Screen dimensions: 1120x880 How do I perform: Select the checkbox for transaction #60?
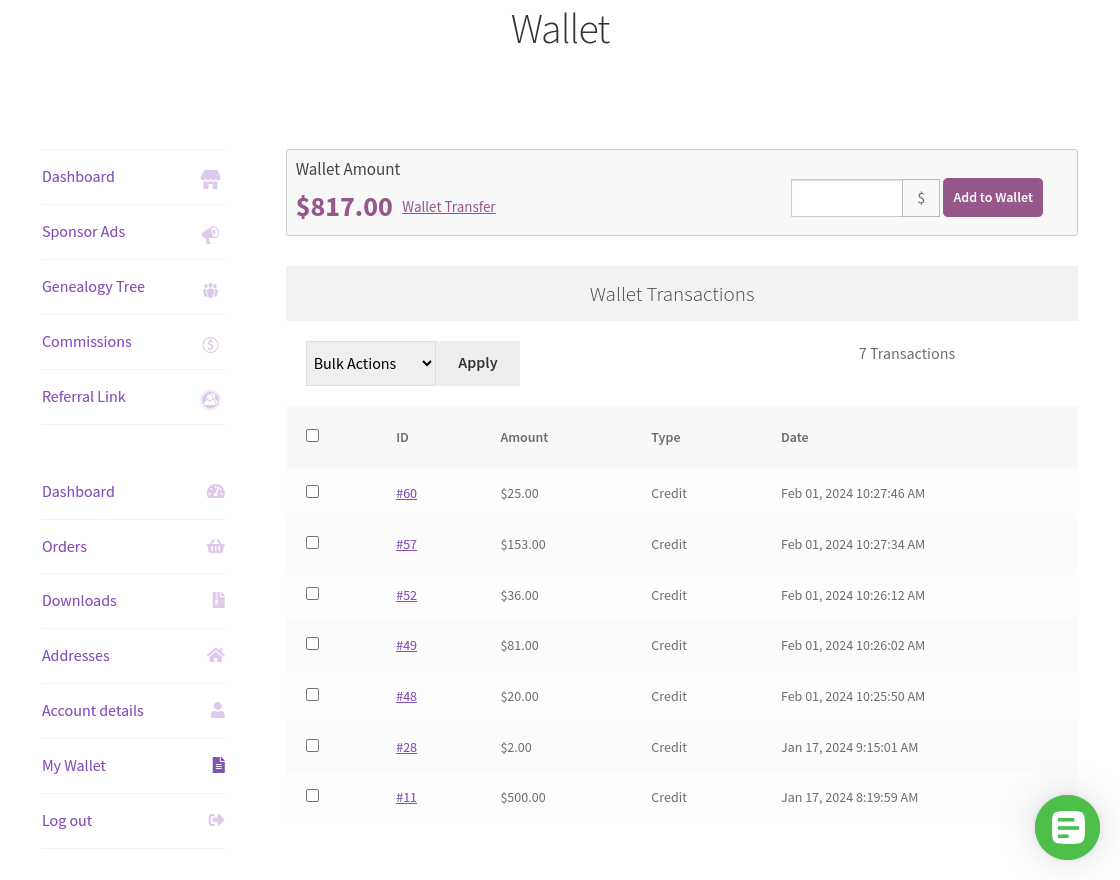pos(312,491)
